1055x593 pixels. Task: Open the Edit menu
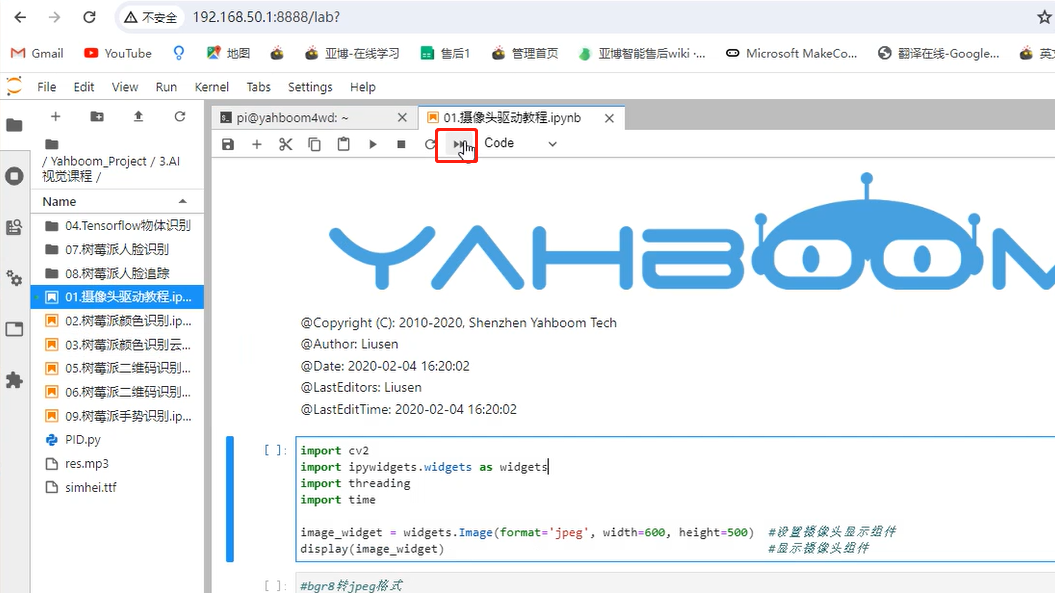84,87
